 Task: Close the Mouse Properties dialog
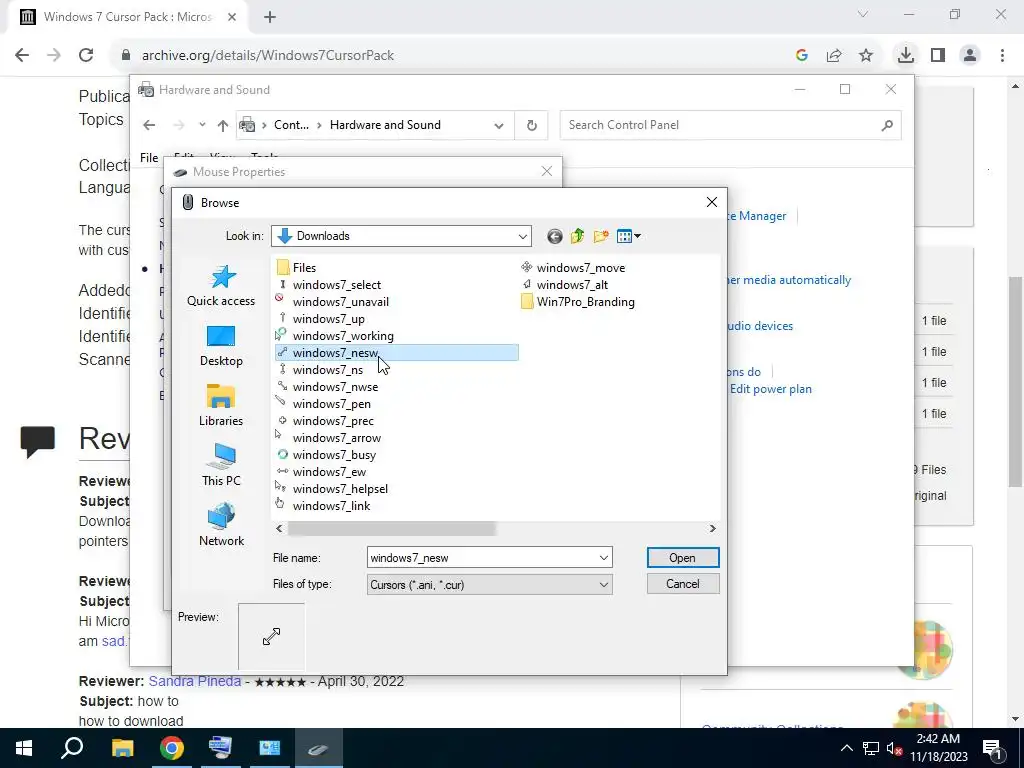point(547,171)
